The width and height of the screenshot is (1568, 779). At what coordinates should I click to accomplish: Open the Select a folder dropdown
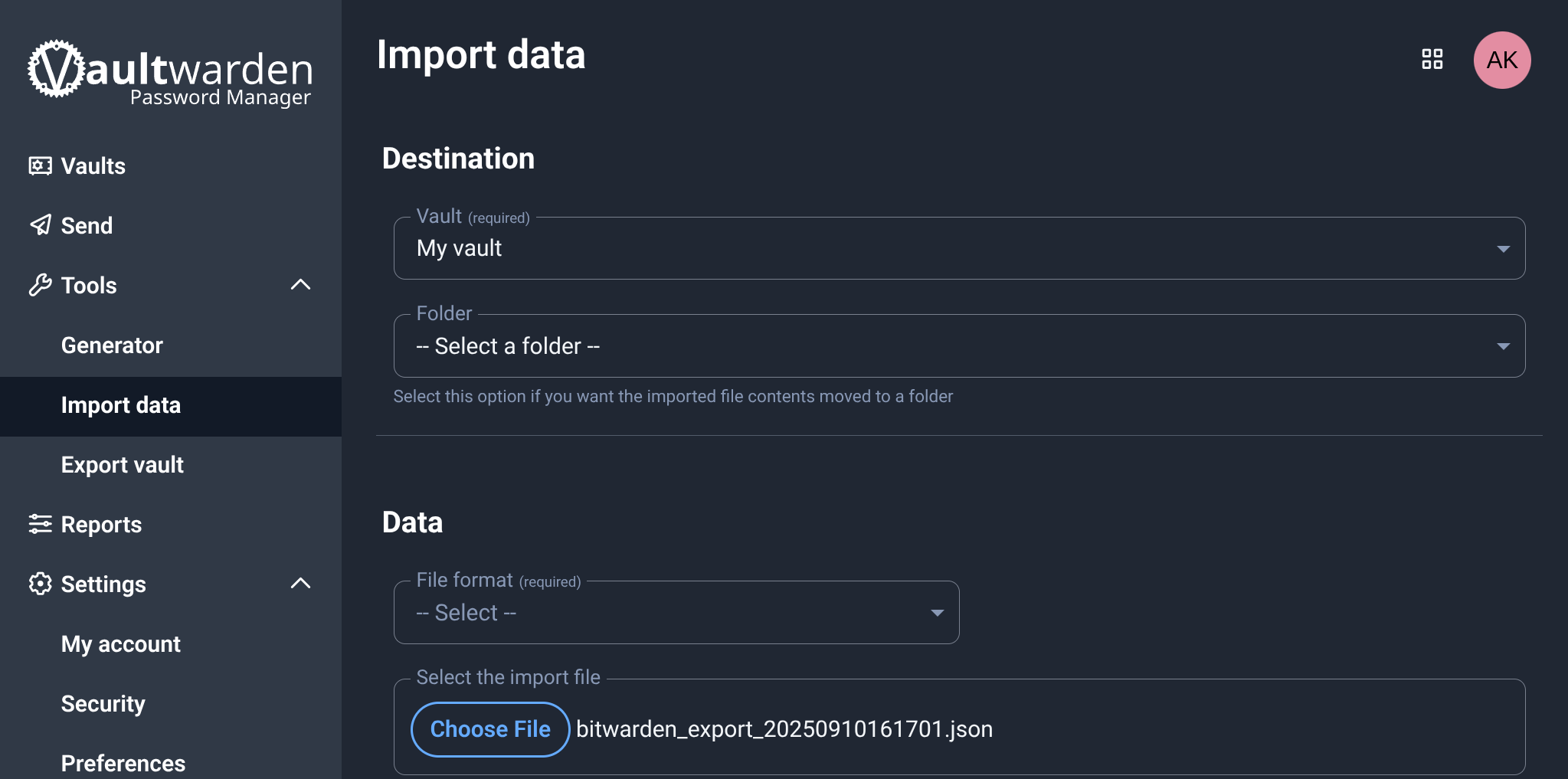click(958, 346)
